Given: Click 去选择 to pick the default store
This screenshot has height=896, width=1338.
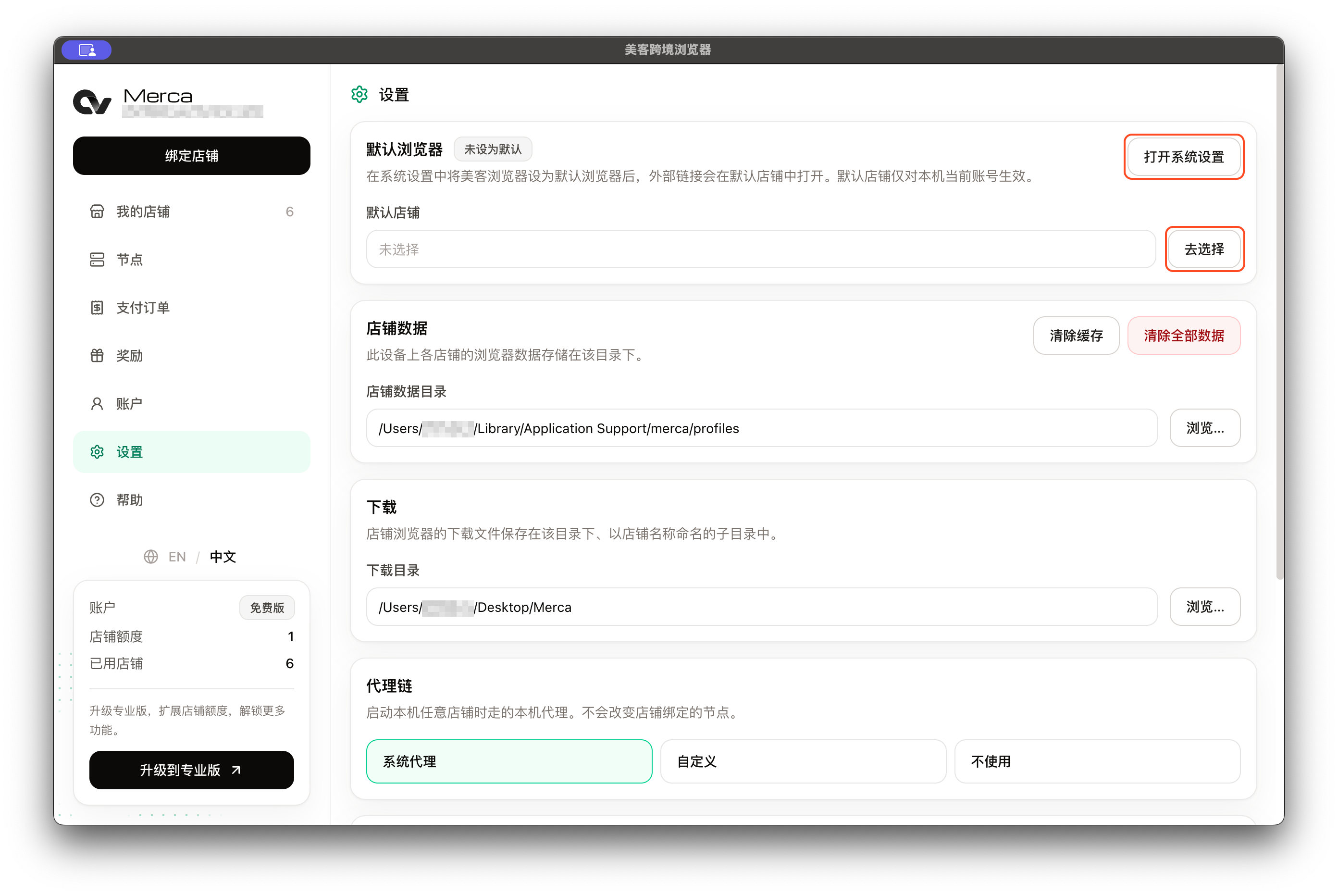Looking at the screenshot, I should pos(1204,249).
